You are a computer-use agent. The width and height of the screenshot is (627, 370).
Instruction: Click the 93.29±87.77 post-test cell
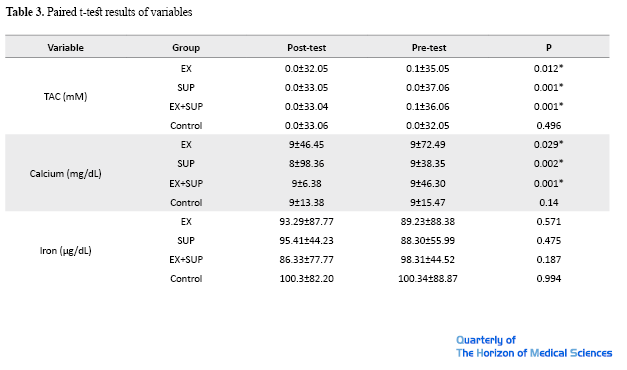(x=306, y=222)
